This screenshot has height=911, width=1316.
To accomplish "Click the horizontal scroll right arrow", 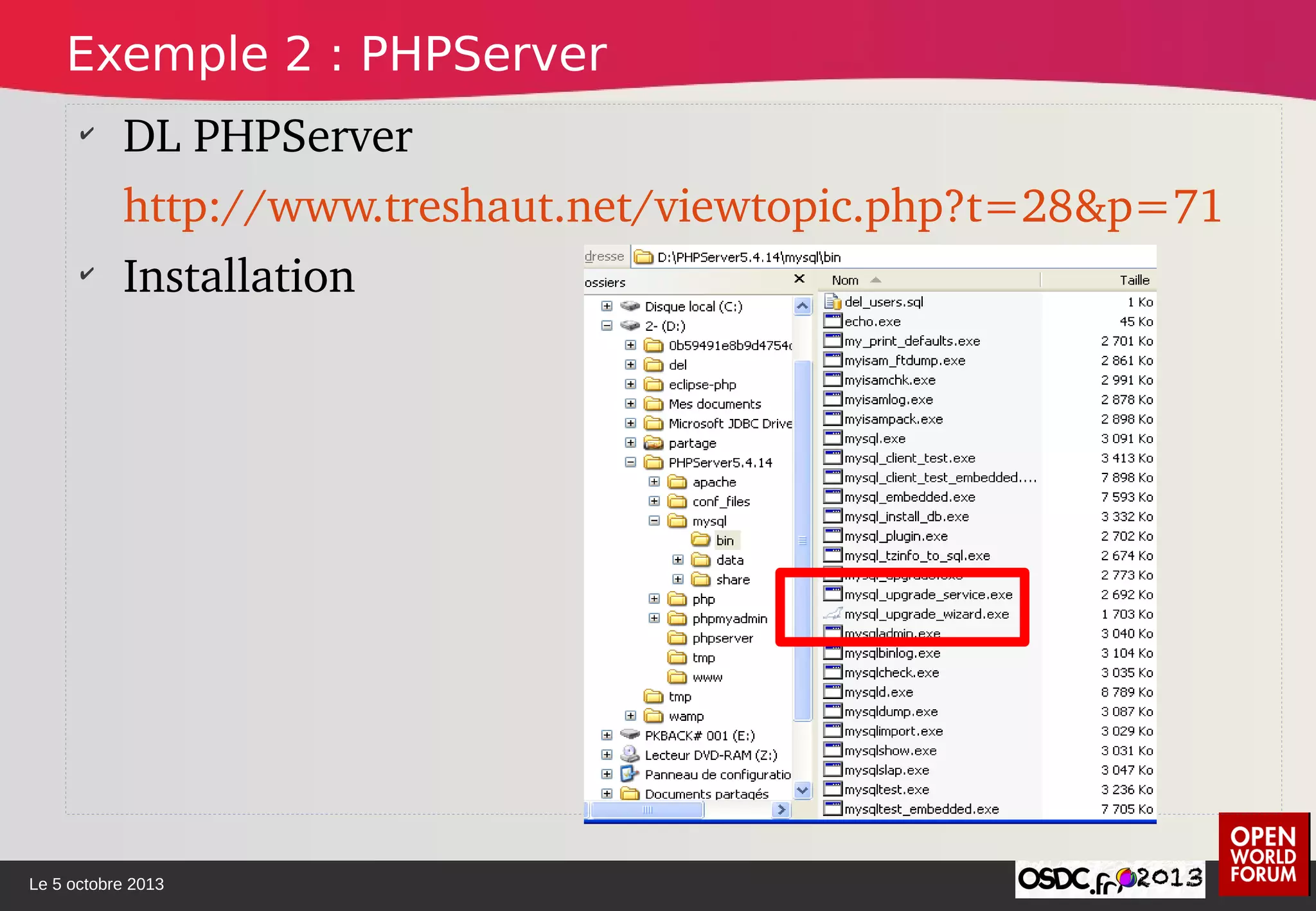I will tap(781, 809).
